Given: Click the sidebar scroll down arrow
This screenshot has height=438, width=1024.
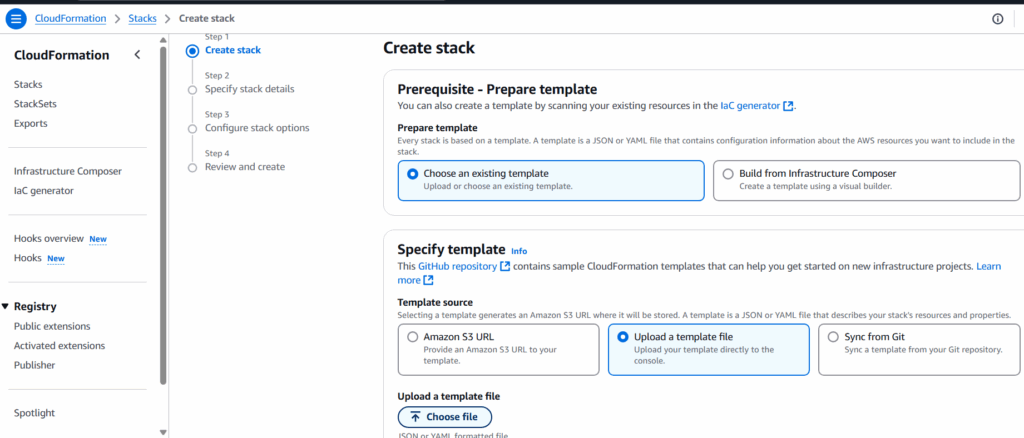Looking at the screenshot, I should (x=163, y=431).
